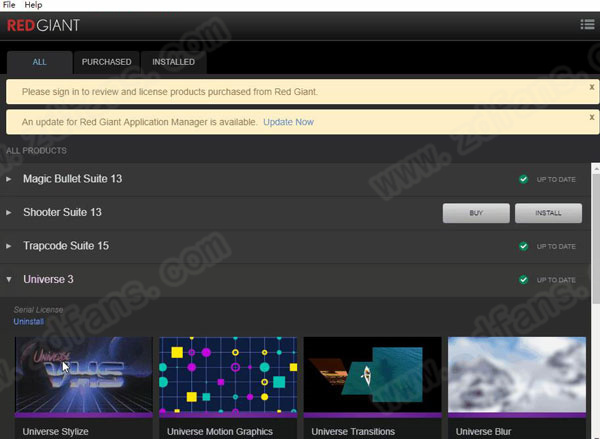This screenshot has width=600, height=439.
Task: Dismiss the update available notification
Action: coord(592,117)
